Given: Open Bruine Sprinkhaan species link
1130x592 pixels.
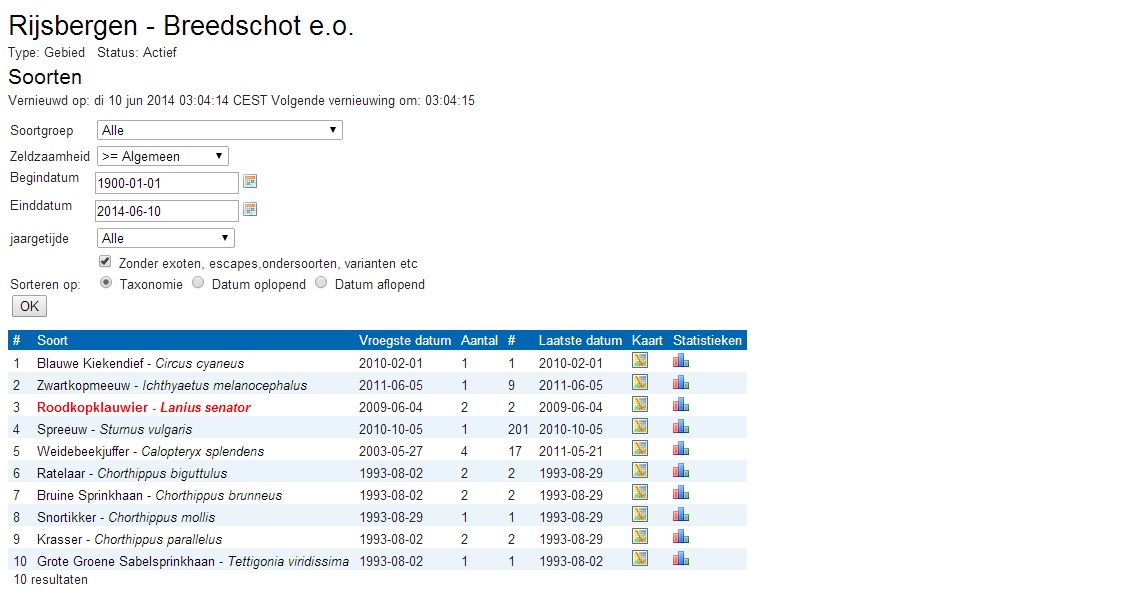Looking at the screenshot, I should [159, 495].
